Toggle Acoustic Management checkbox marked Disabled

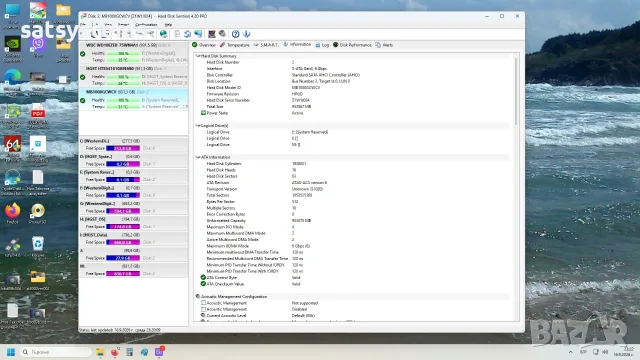203,309
